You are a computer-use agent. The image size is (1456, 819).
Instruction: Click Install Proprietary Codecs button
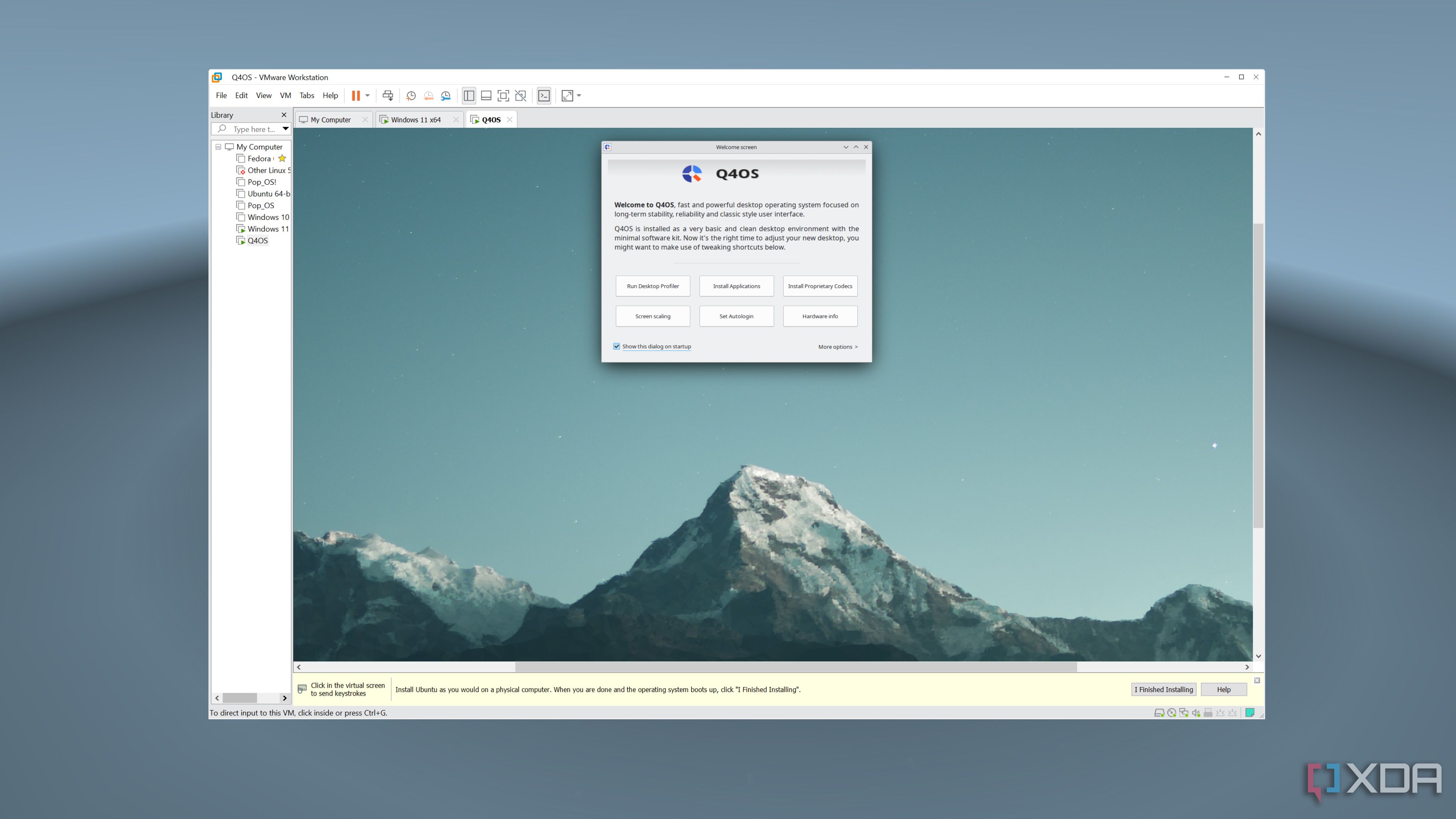(x=820, y=286)
